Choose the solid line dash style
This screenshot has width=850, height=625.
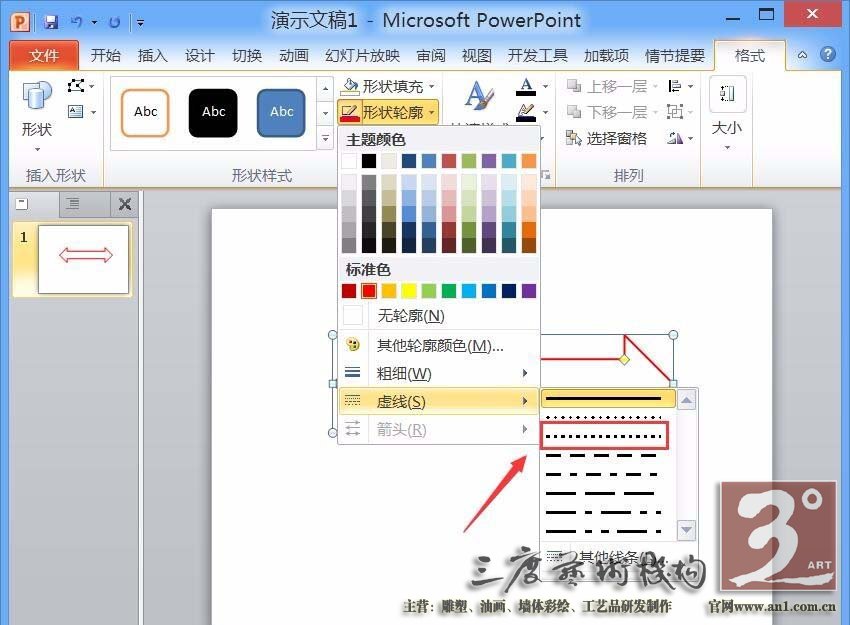point(608,400)
